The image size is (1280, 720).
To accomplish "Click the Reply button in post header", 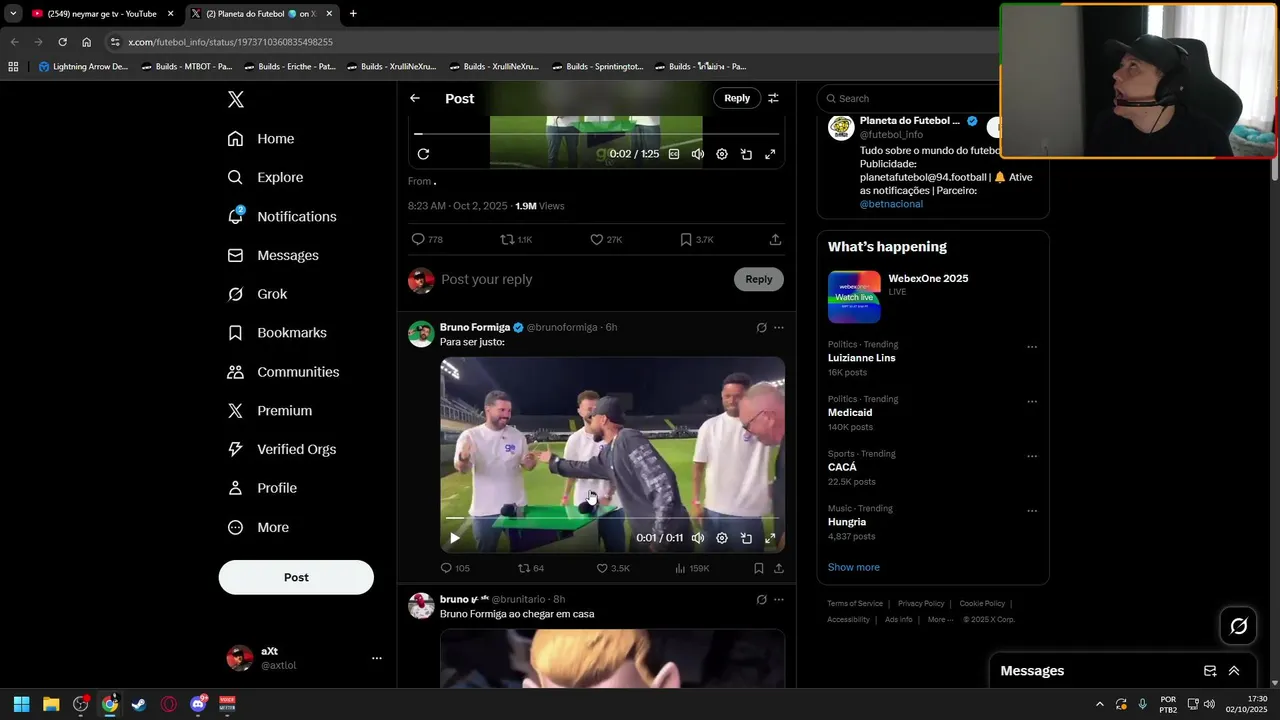I will point(737,98).
